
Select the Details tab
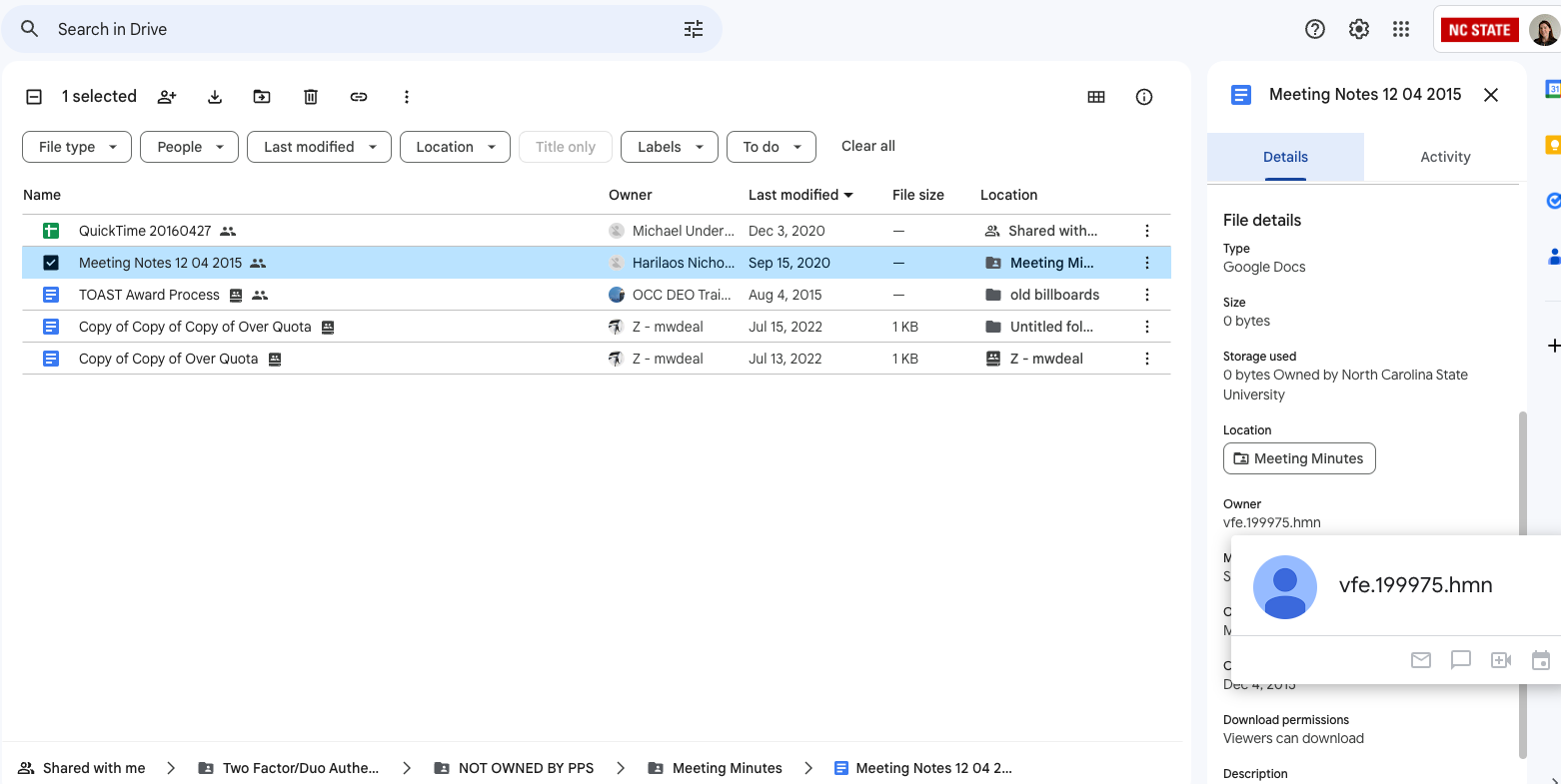point(1285,157)
